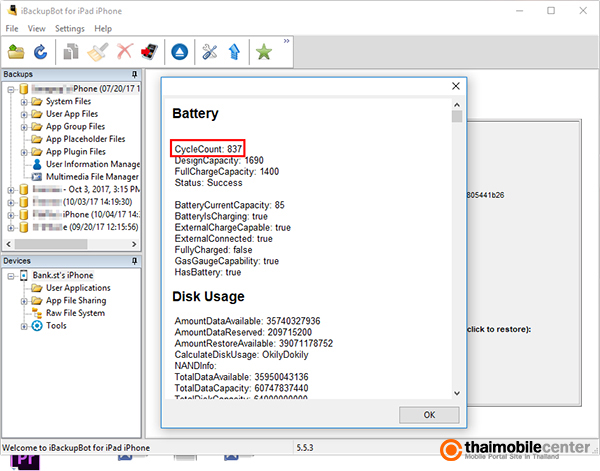Close the battery info dialog
The height and width of the screenshot is (471, 600).
point(455,86)
